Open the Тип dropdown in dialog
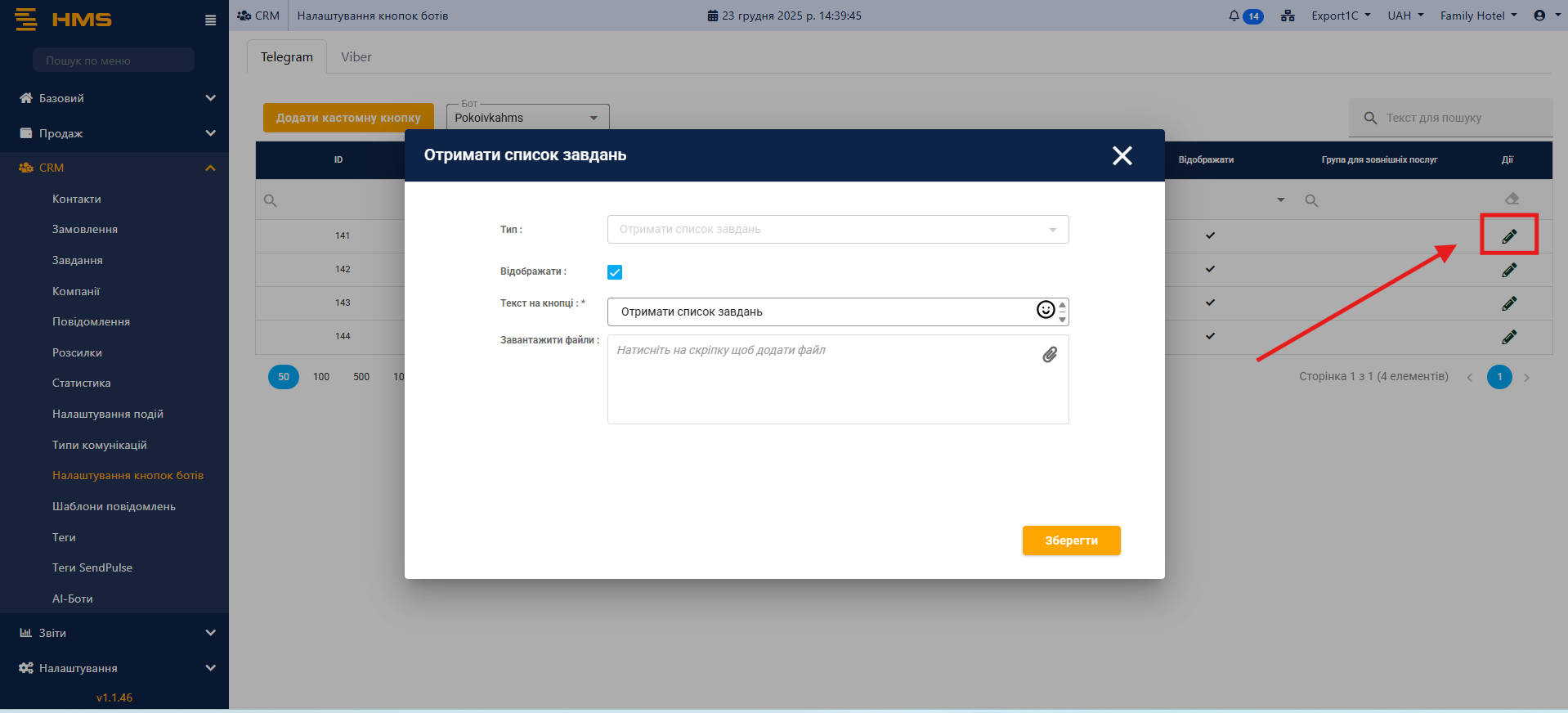The width and height of the screenshot is (1568, 713). click(837, 230)
